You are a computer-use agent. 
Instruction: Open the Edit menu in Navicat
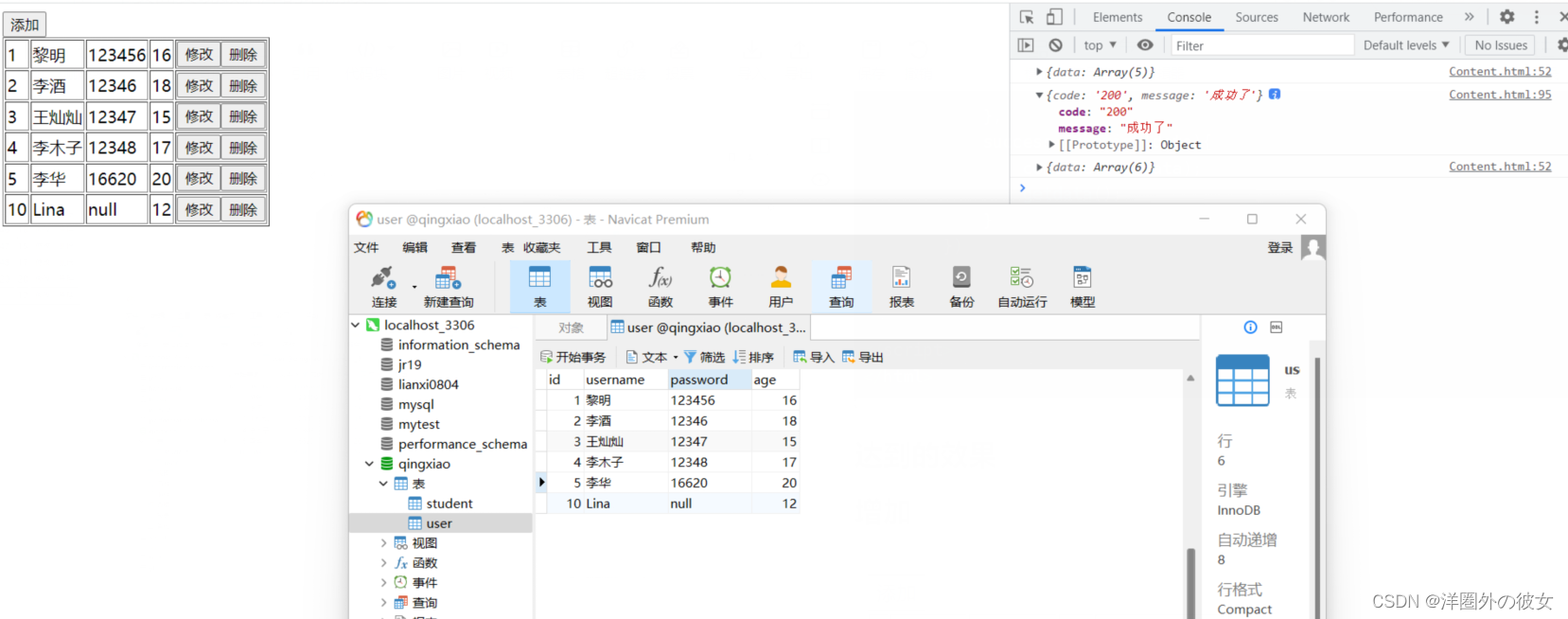[414, 248]
